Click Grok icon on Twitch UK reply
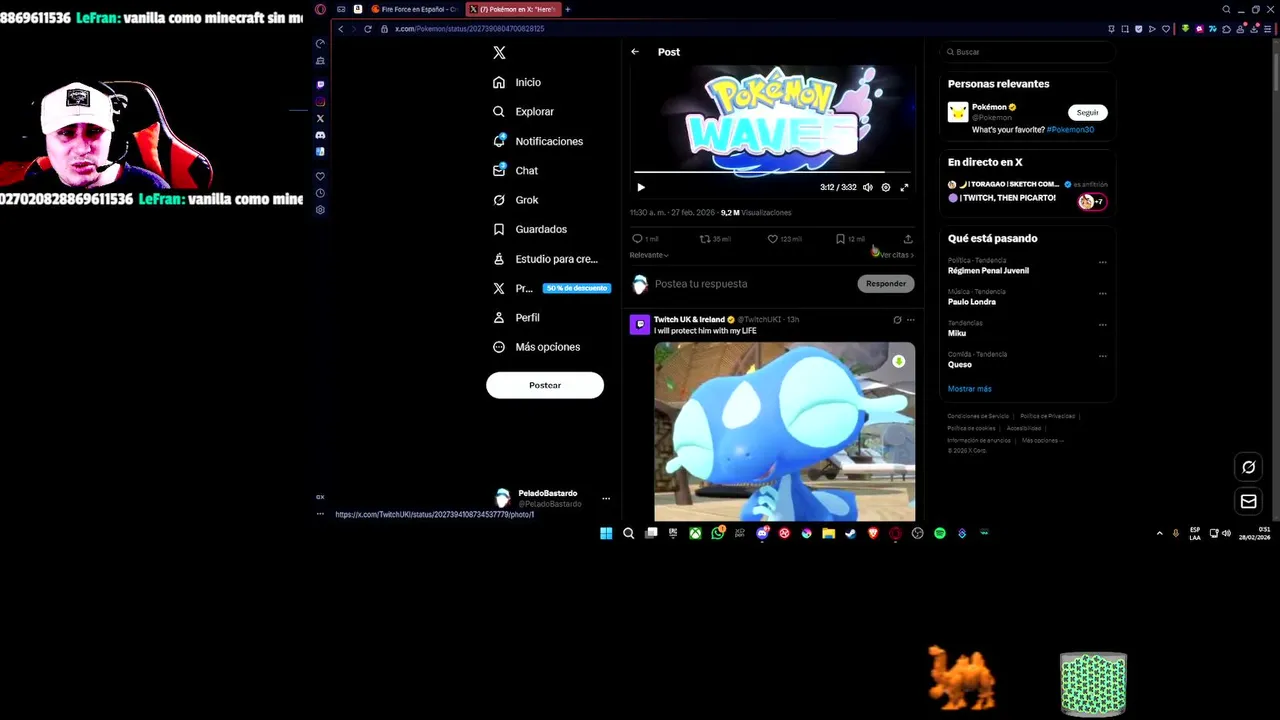 click(897, 320)
